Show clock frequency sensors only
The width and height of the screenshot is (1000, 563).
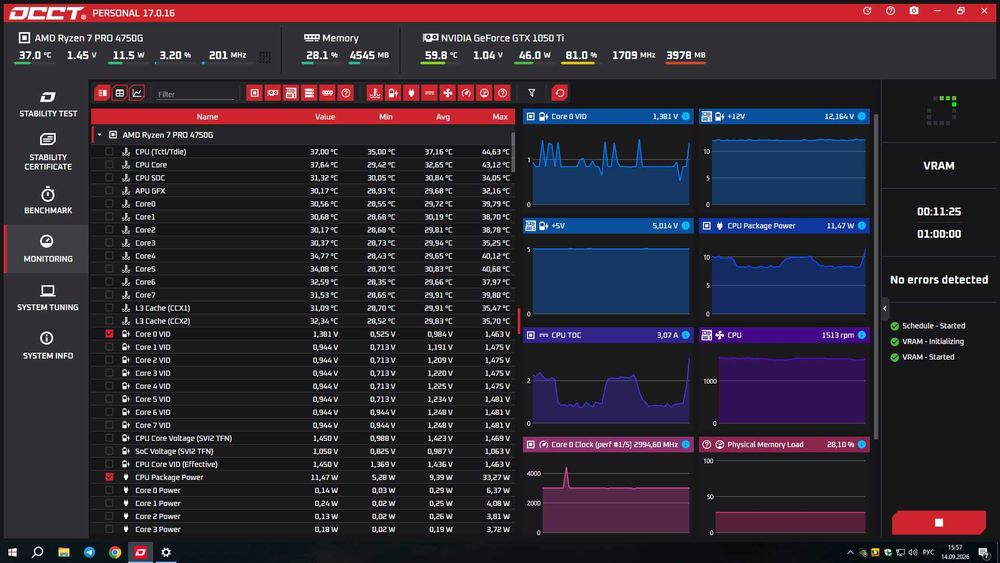(466, 93)
